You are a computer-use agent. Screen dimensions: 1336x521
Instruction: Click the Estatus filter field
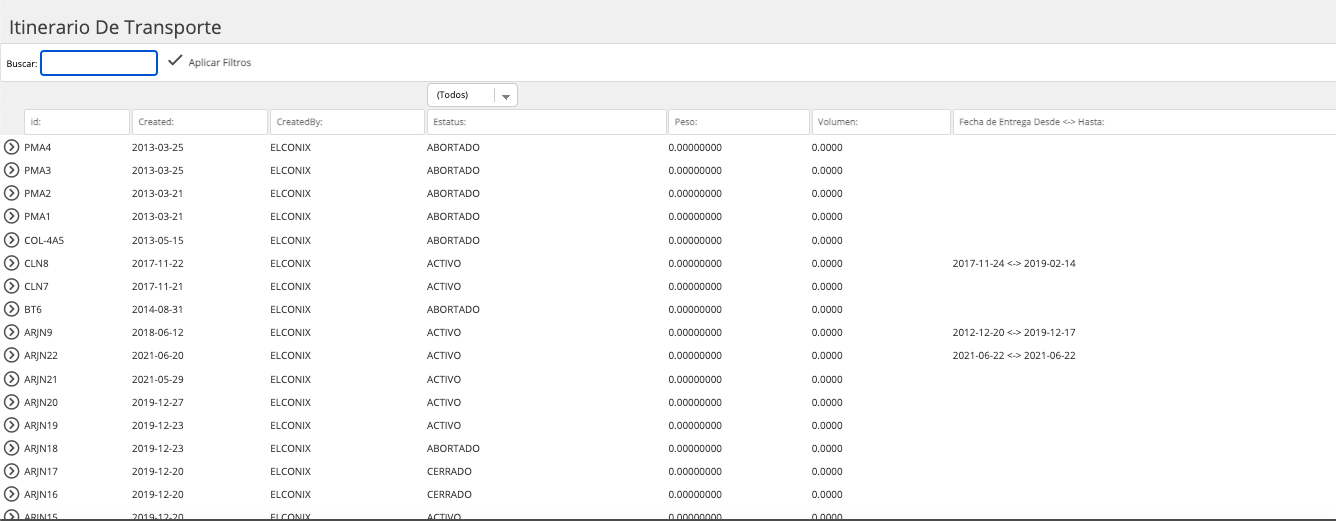546,122
